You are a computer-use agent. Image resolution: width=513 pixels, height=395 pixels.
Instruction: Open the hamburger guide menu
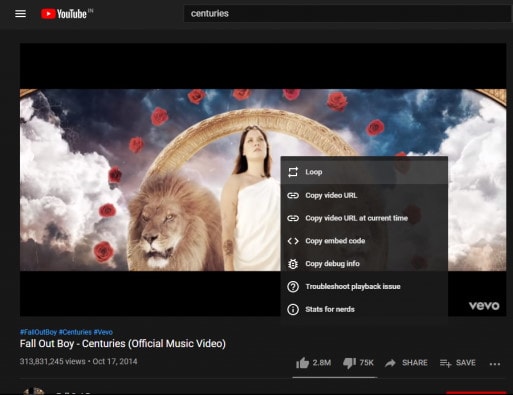point(20,14)
